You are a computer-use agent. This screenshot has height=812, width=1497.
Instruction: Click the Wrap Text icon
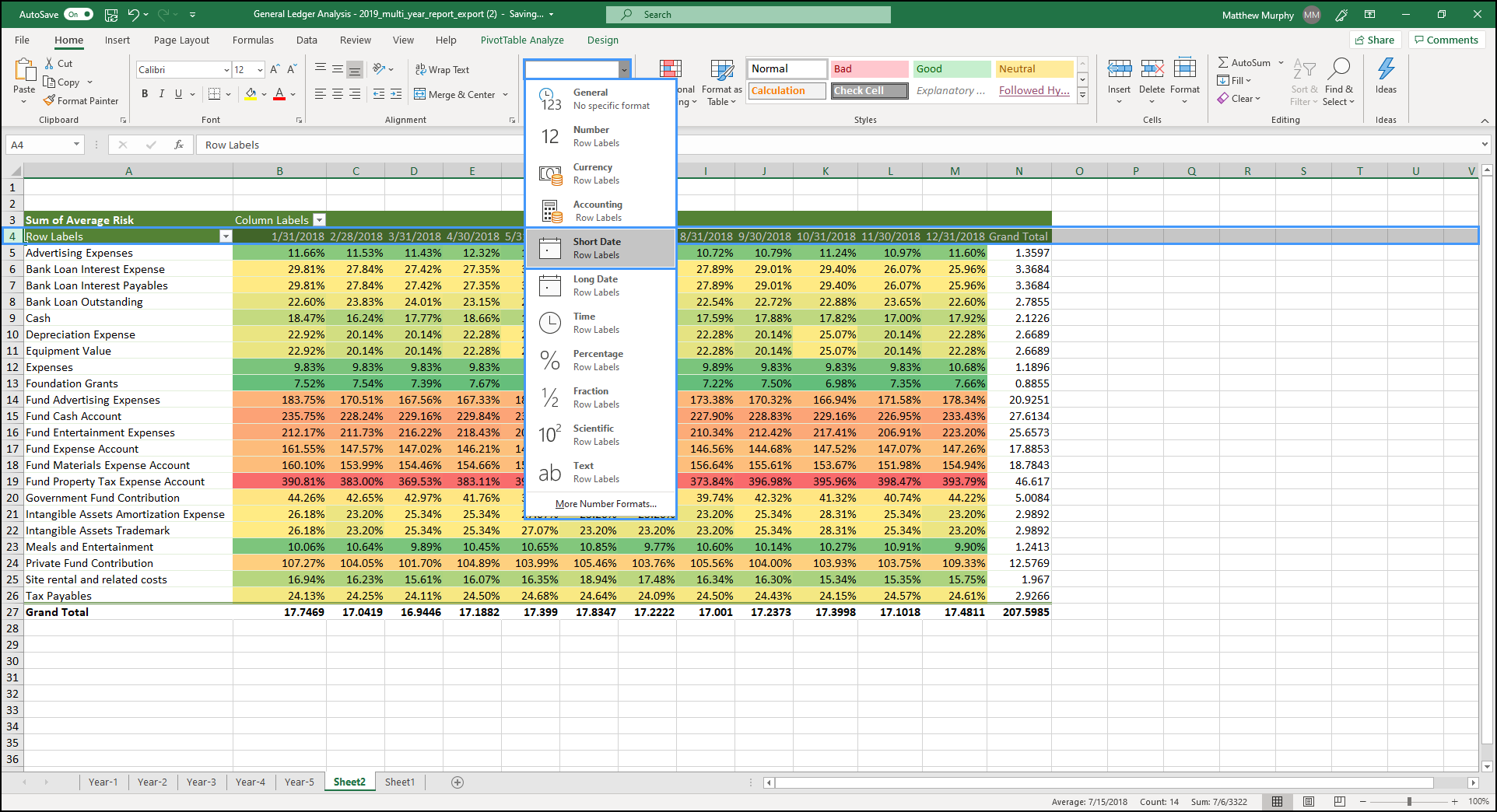point(420,69)
